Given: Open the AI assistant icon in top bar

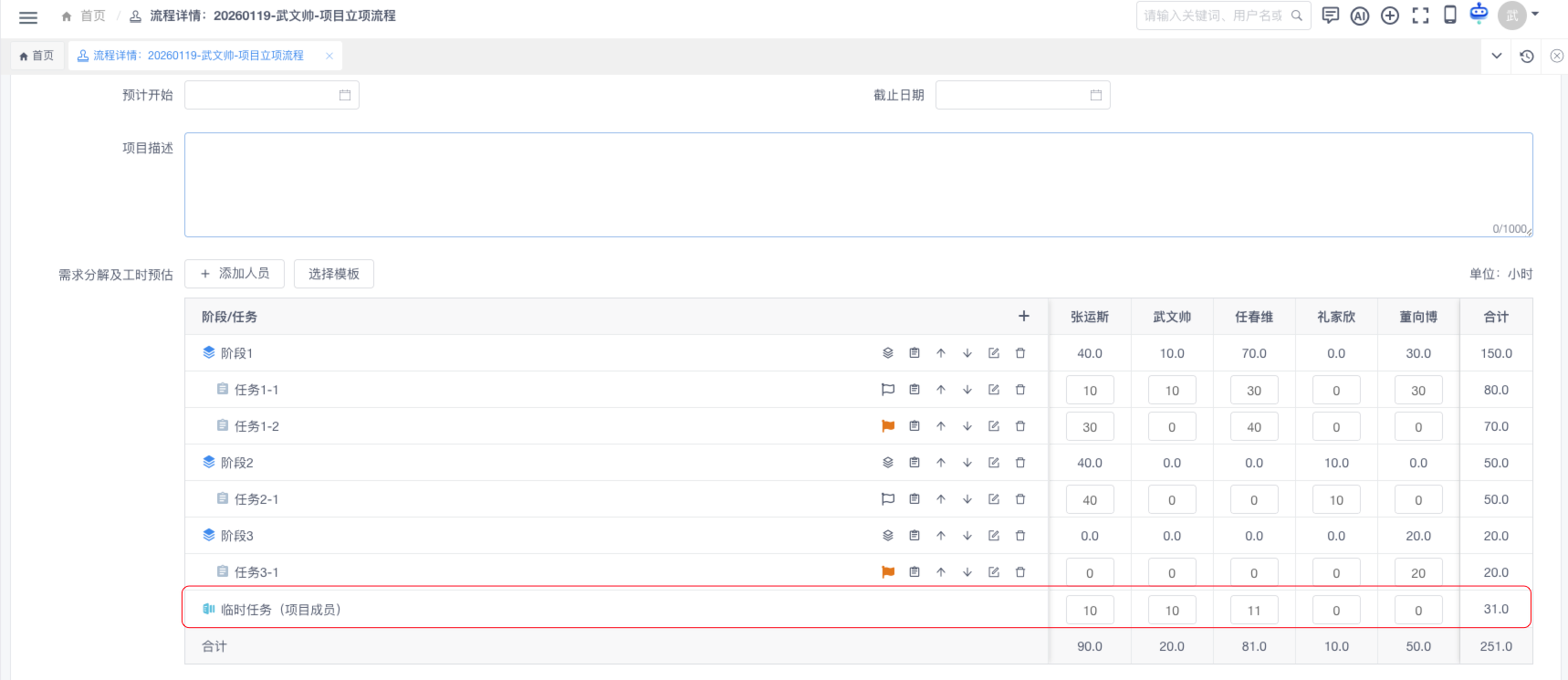Looking at the screenshot, I should click(x=1360, y=16).
